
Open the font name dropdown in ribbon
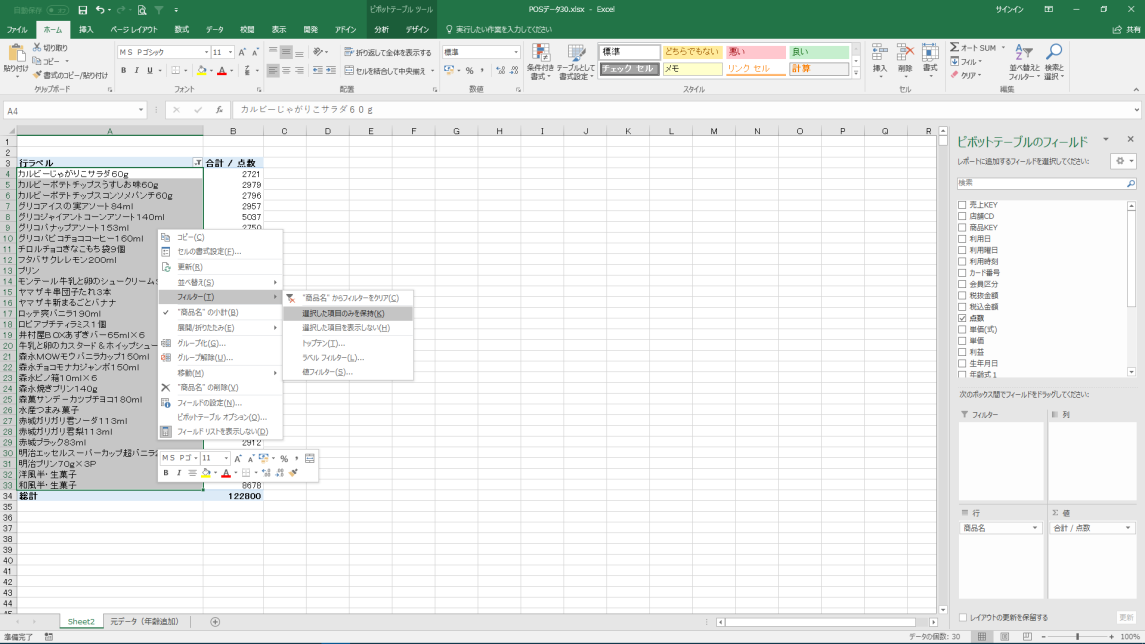point(206,53)
